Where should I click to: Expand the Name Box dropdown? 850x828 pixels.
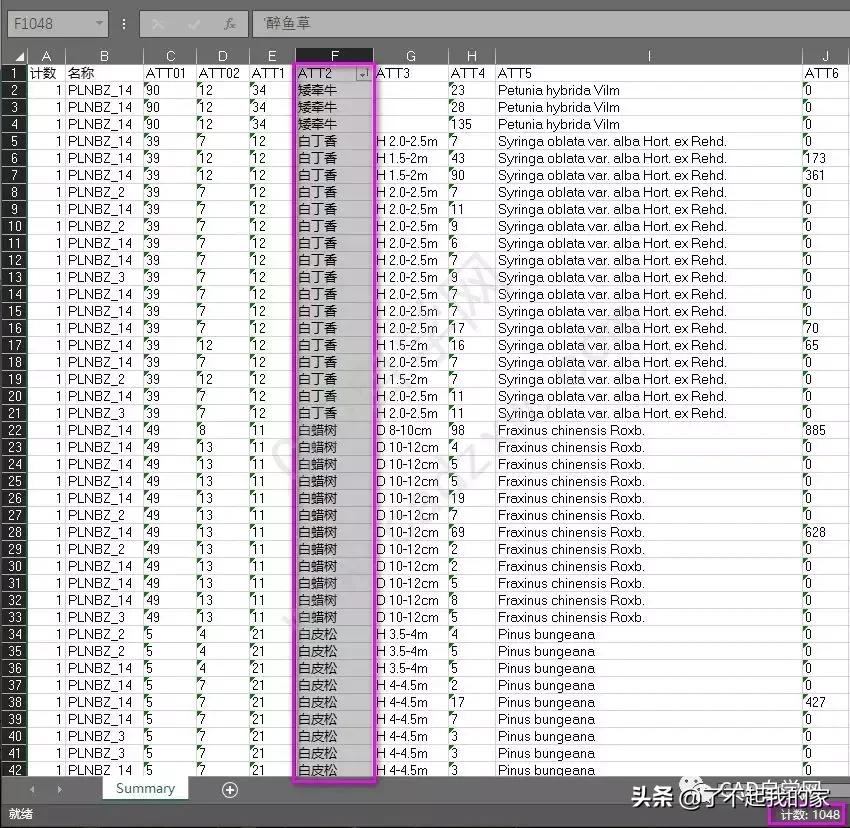coord(98,23)
